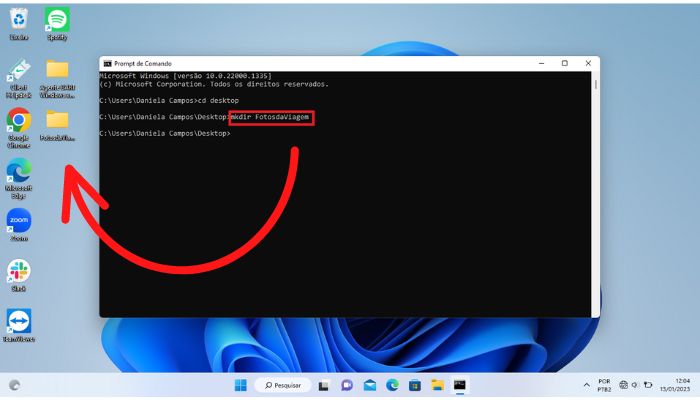The height and width of the screenshot is (400, 700).
Task: Open Microsoft Store from the taskbar
Action: pos(415,385)
